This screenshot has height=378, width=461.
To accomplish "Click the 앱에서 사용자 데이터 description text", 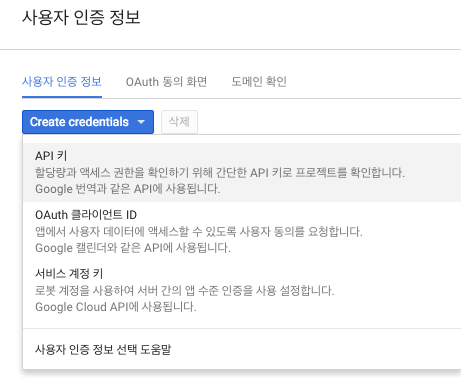I will [199, 231].
